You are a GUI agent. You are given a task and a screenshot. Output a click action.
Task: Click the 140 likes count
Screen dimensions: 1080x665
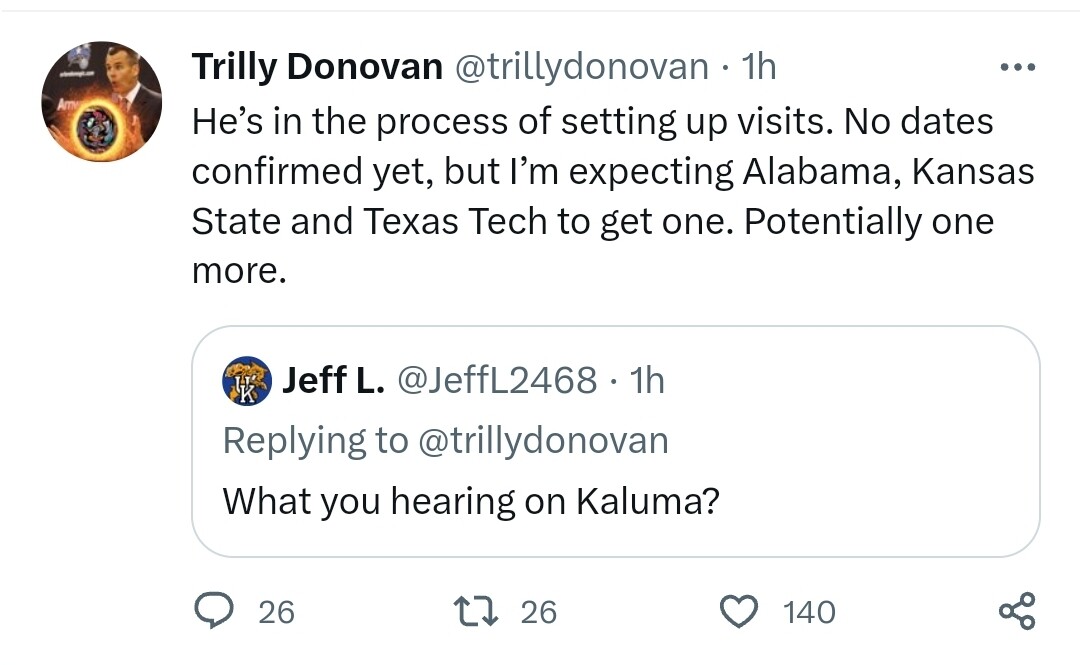(809, 612)
